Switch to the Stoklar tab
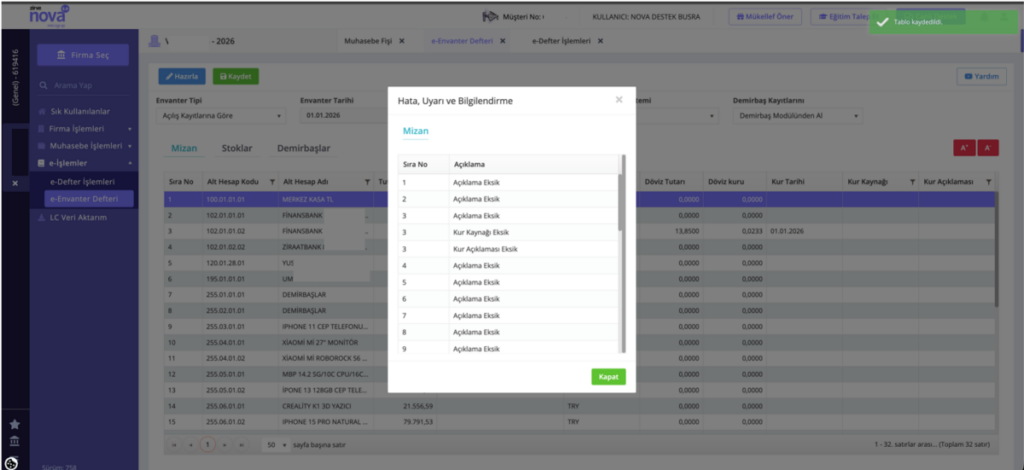 pos(237,148)
